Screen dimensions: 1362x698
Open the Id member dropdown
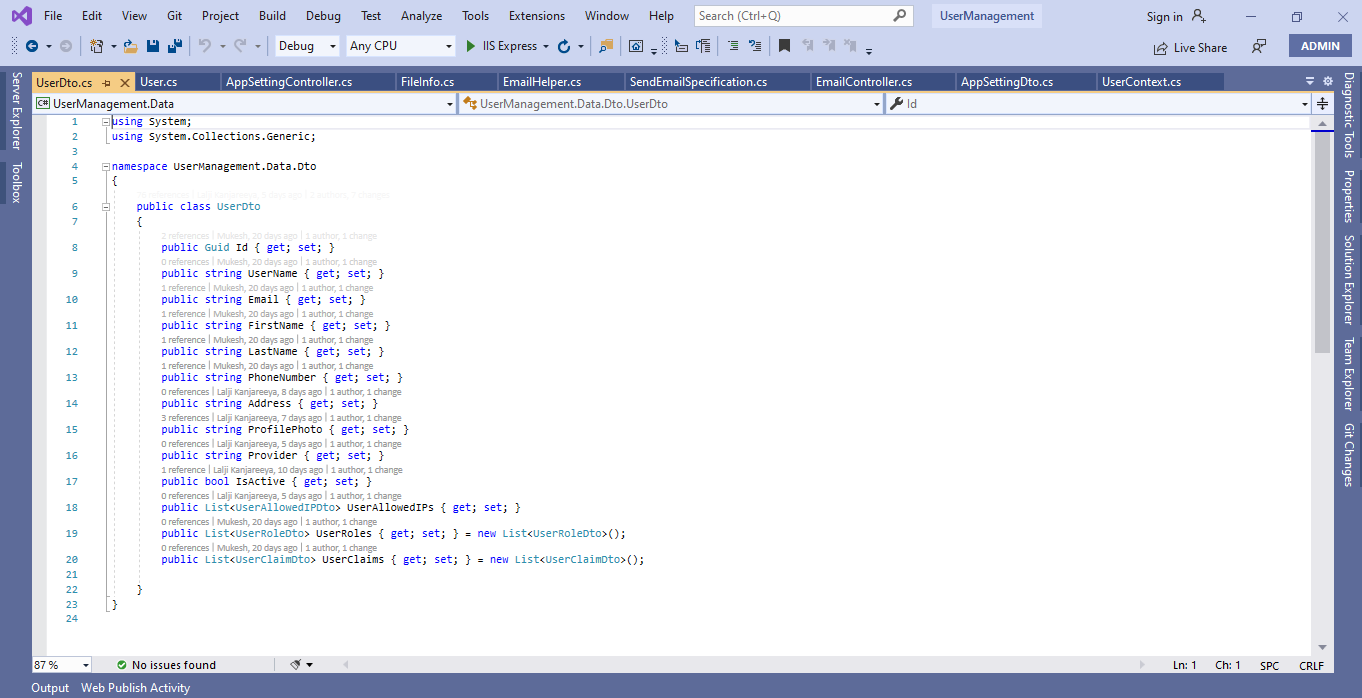click(1098, 103)
